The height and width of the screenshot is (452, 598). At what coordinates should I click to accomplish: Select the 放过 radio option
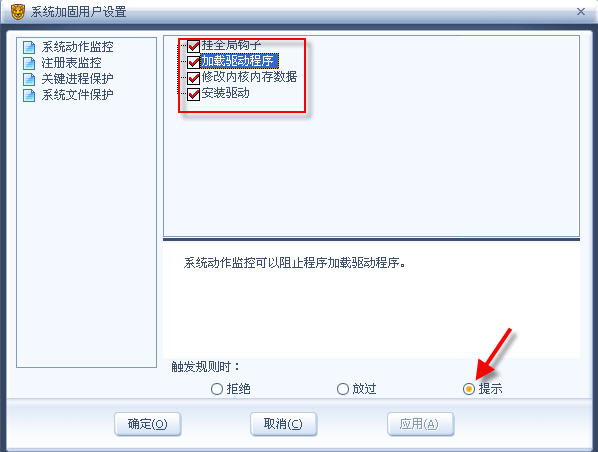342,389
